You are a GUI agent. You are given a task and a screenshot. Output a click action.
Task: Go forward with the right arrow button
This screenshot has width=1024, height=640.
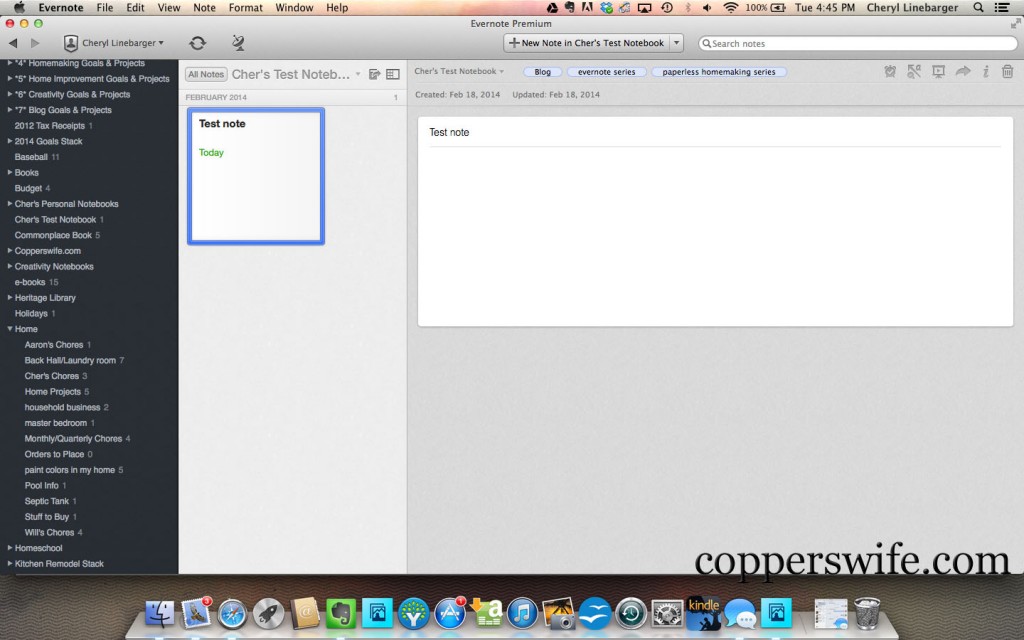coord(35,43)
